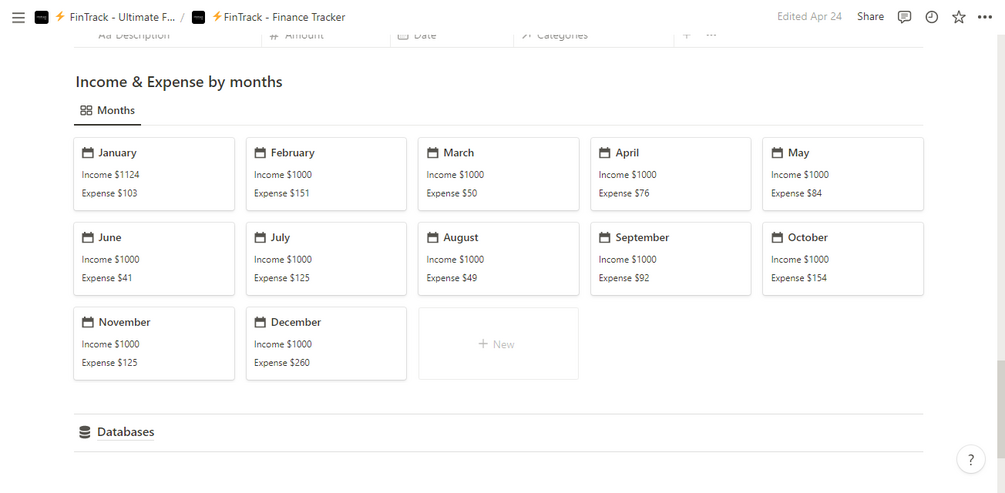The image size is (1005, 493).
Task: Open the page comments icon
Action: coord(904,17)
